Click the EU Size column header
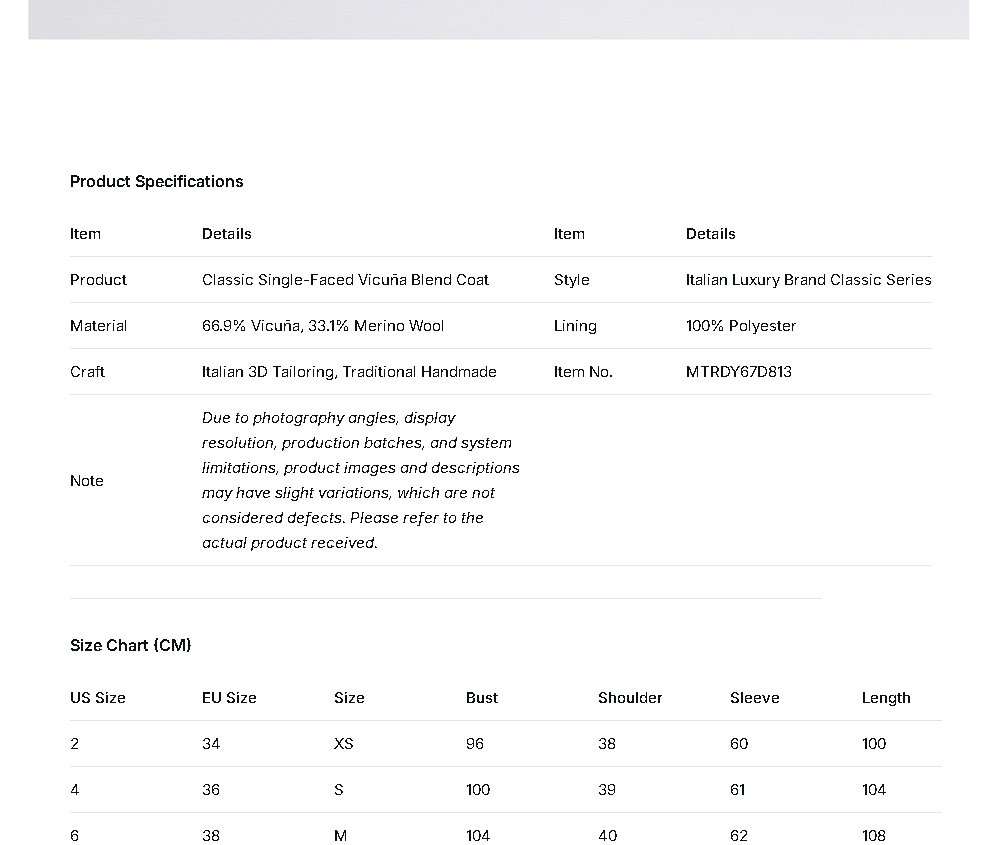1000x845 pixels. tap(229, 698)
